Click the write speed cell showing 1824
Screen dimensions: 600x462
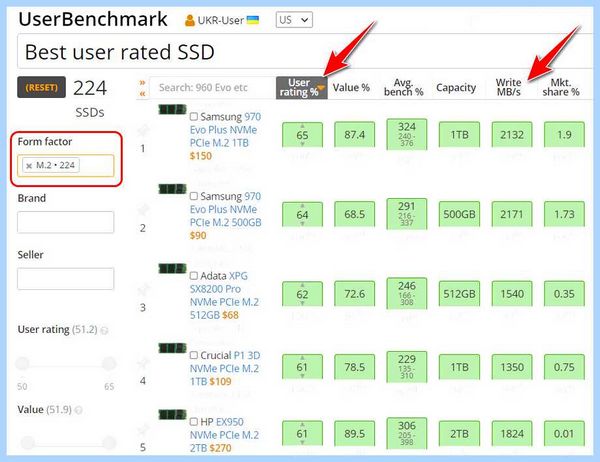tap(512, 433)
